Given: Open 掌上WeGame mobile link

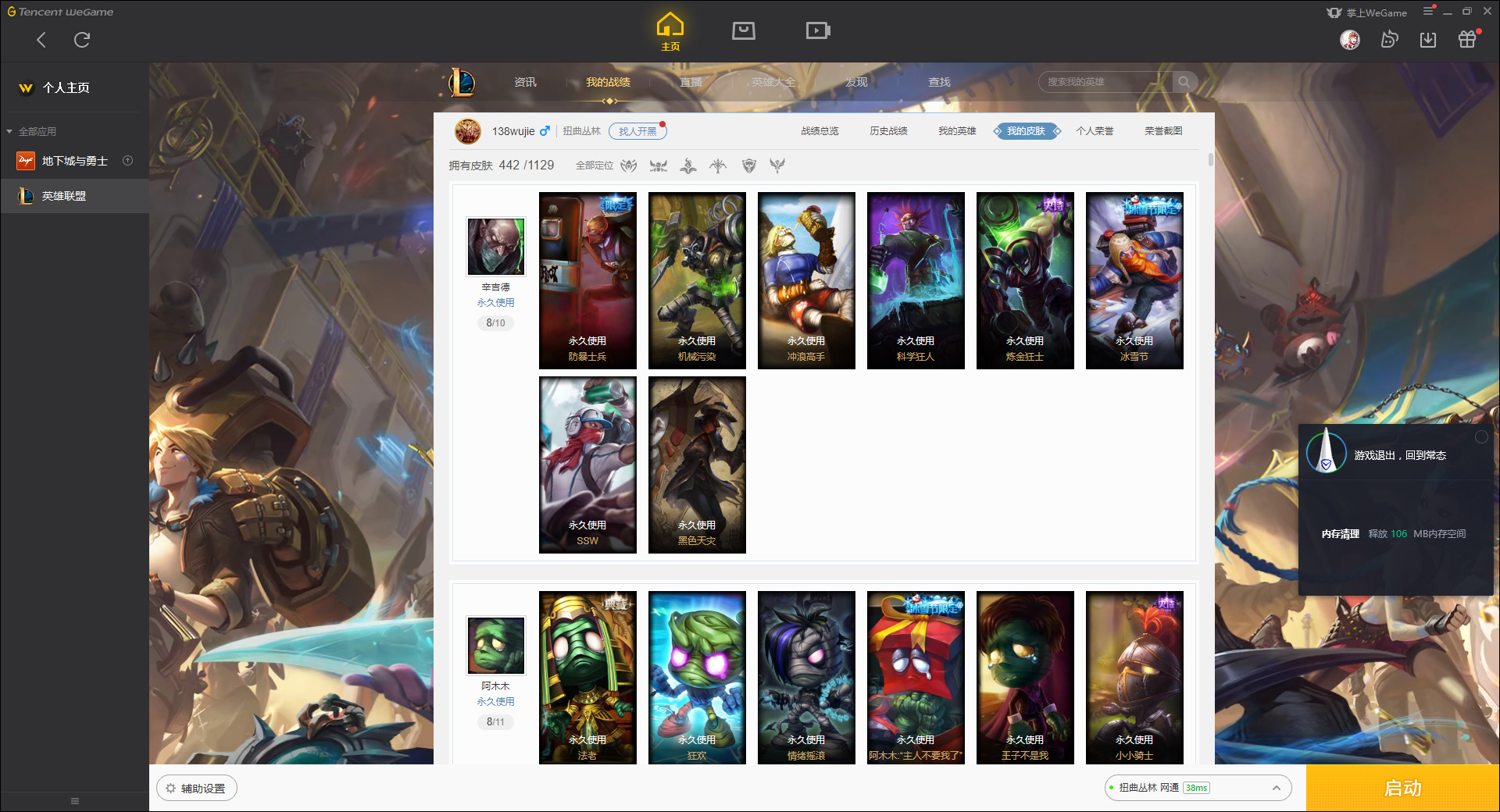Looking at the screenshot, I should 1367,12.
